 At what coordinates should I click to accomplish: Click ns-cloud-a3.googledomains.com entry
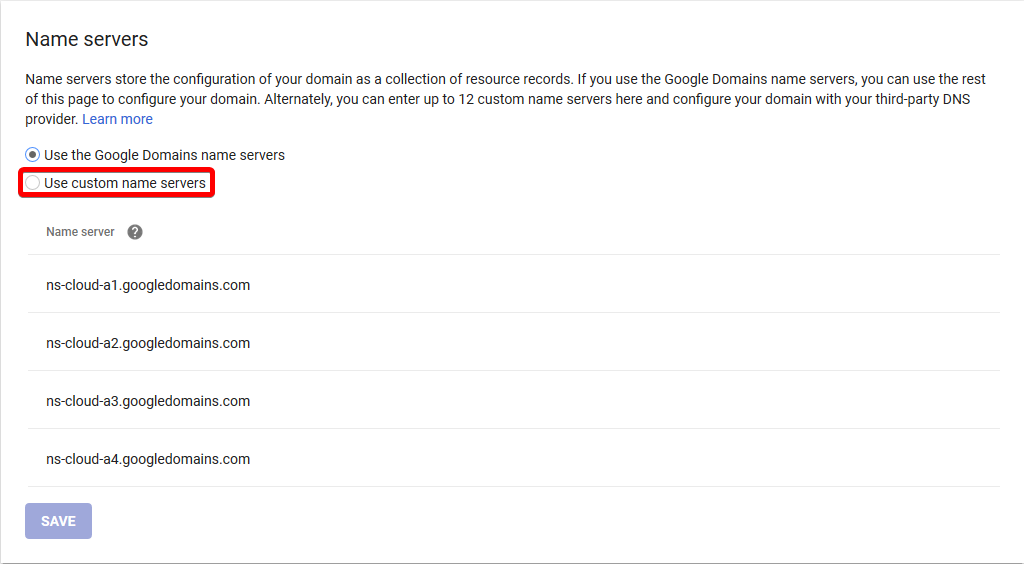[x=148, y=401]
